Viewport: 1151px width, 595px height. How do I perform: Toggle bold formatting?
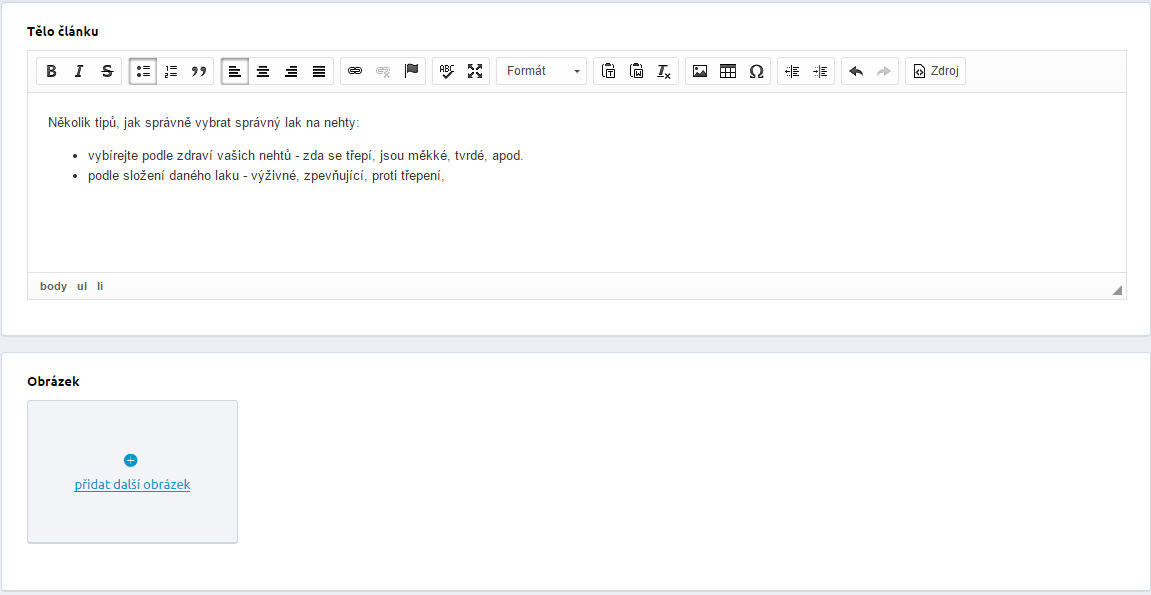click(x=51, y=71)
